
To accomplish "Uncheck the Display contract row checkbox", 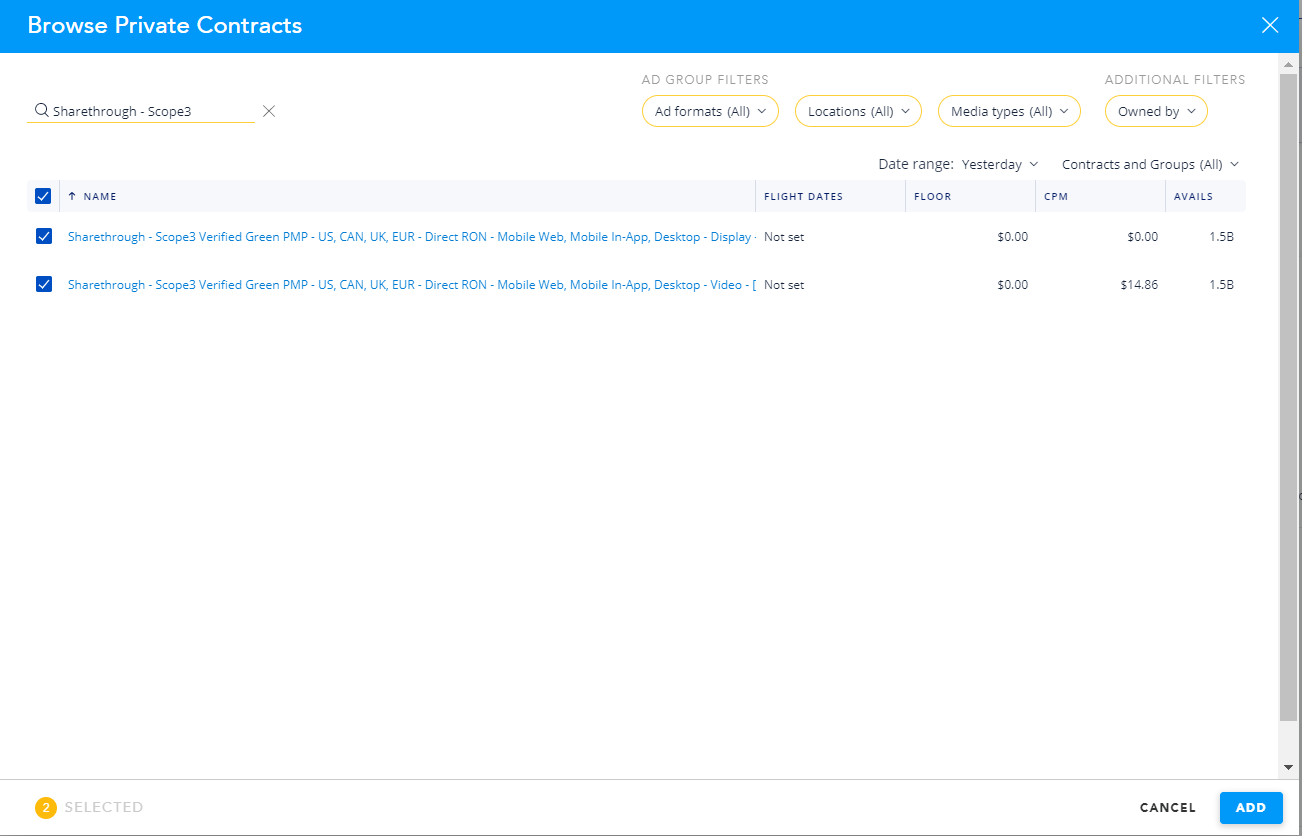I will pos(43,237).
